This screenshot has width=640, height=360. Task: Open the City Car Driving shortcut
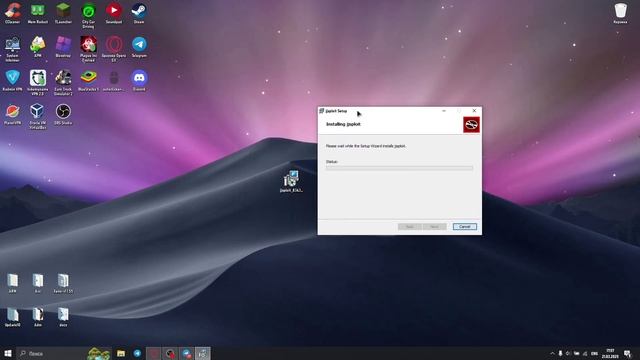click(x=89, y=16)
